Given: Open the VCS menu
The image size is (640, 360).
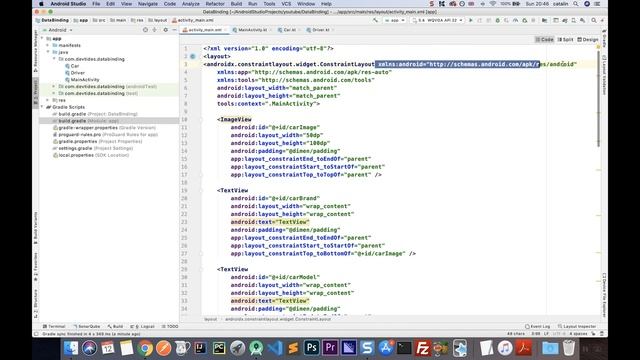Looking at the screenshot, I should 287,4.
